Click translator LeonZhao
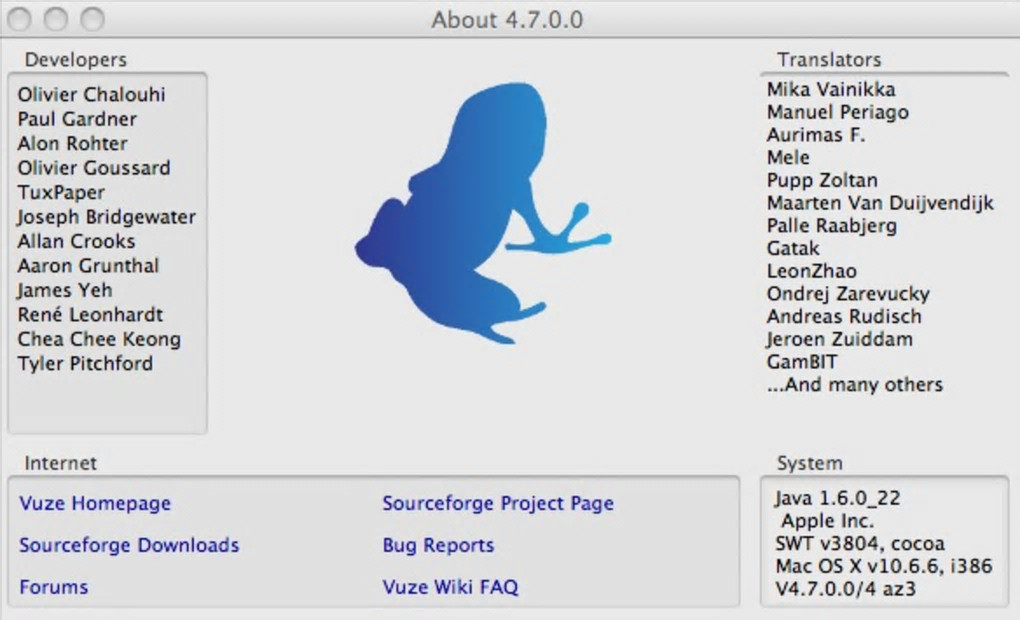The image size is (1020, 620). coord(811,271)
